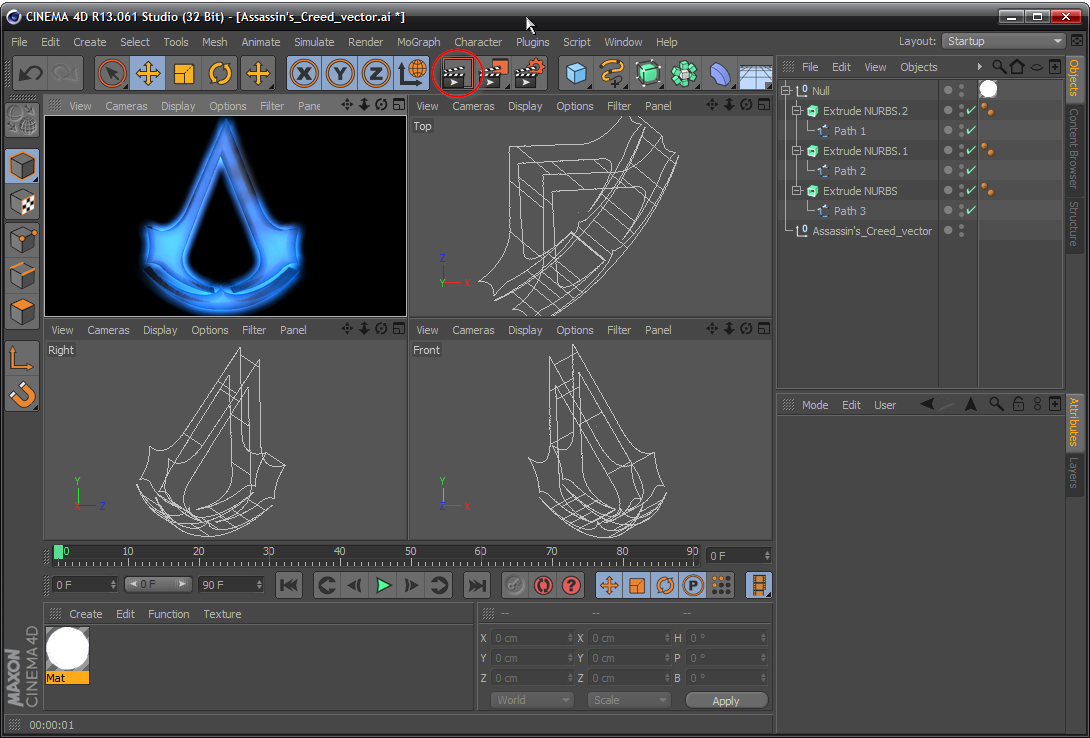Open Character menu
This screenshot has width=1090, height=738.
pyautogui.click(x=478, y=42)
